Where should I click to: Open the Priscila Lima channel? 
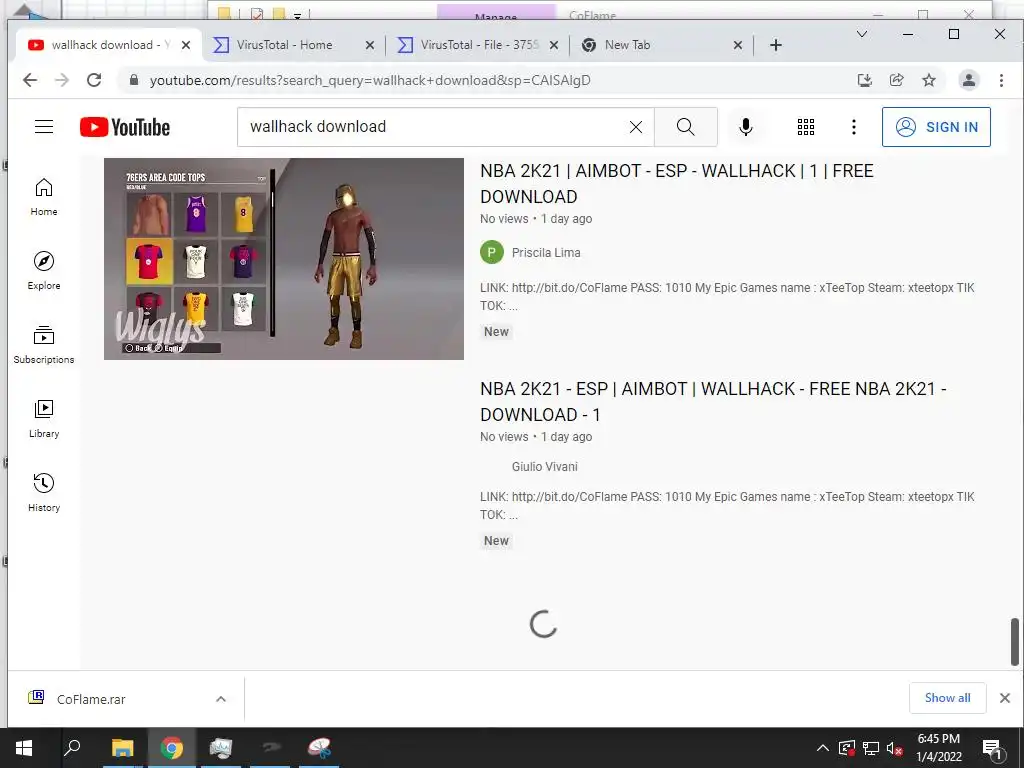546,253
